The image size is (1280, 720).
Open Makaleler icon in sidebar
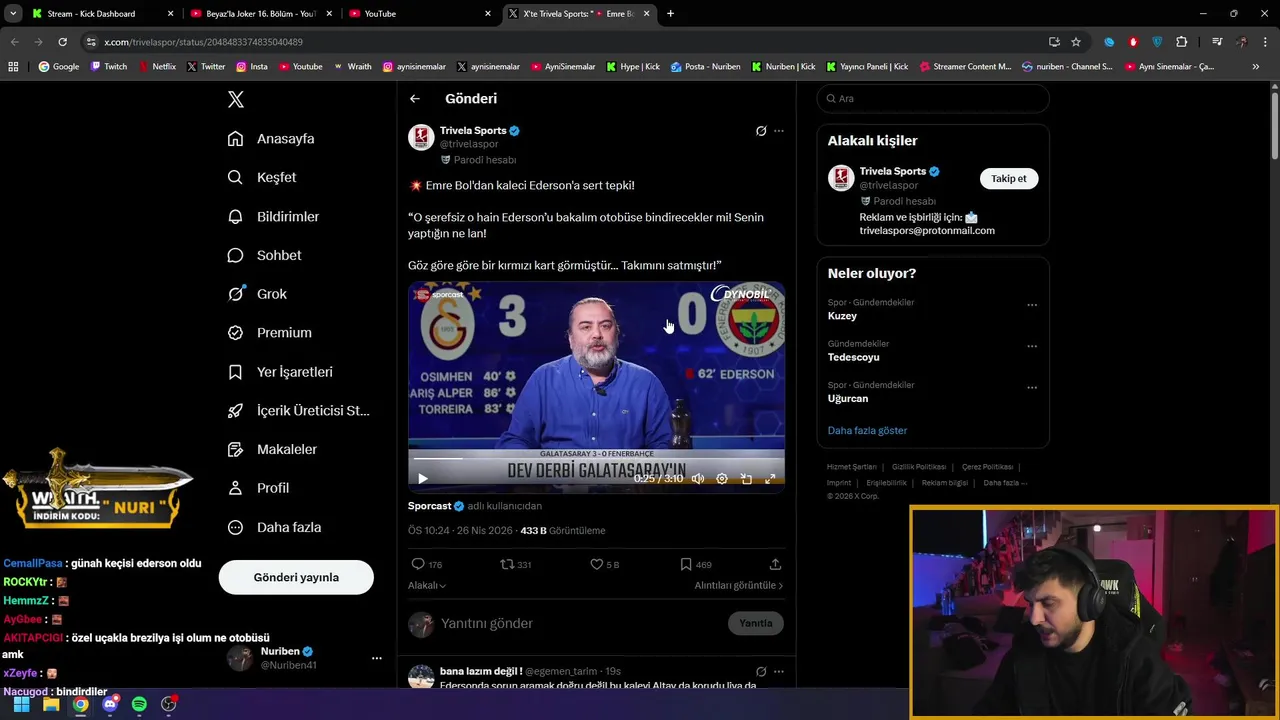(235, 450)
